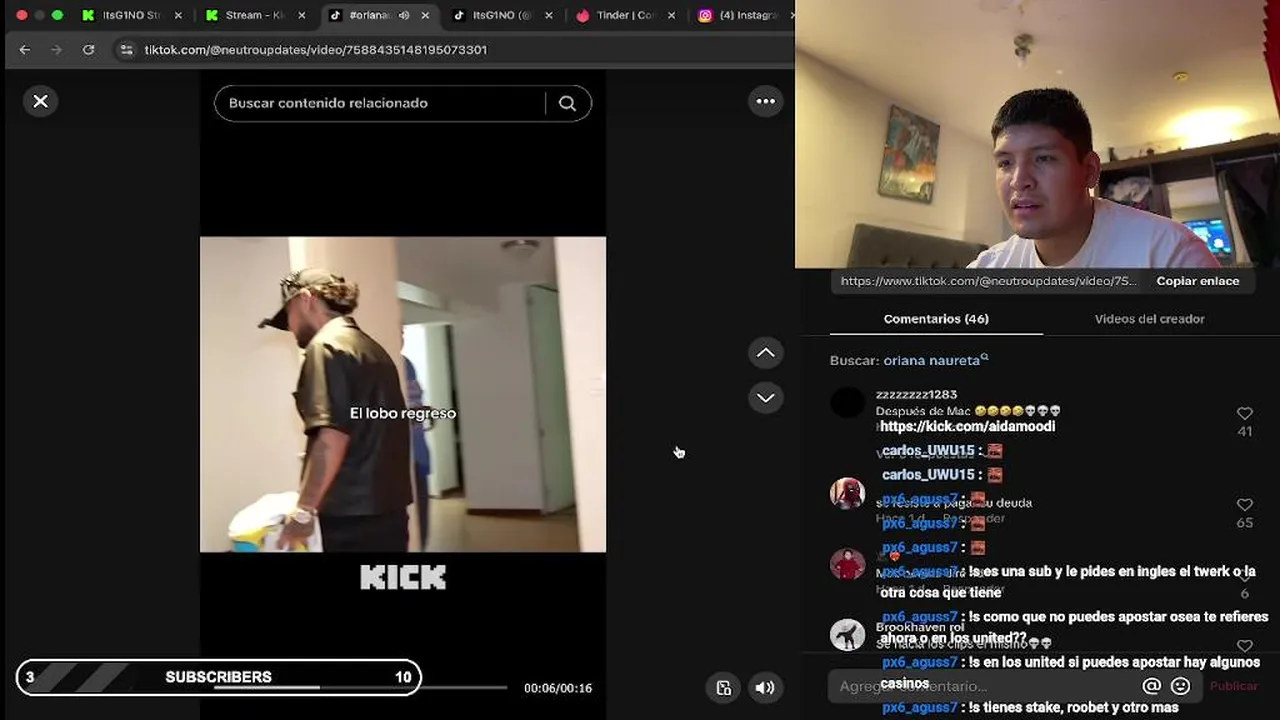Close the TikTok video viewer
This screenshot has height=720, width=1280.
[40, 101]
